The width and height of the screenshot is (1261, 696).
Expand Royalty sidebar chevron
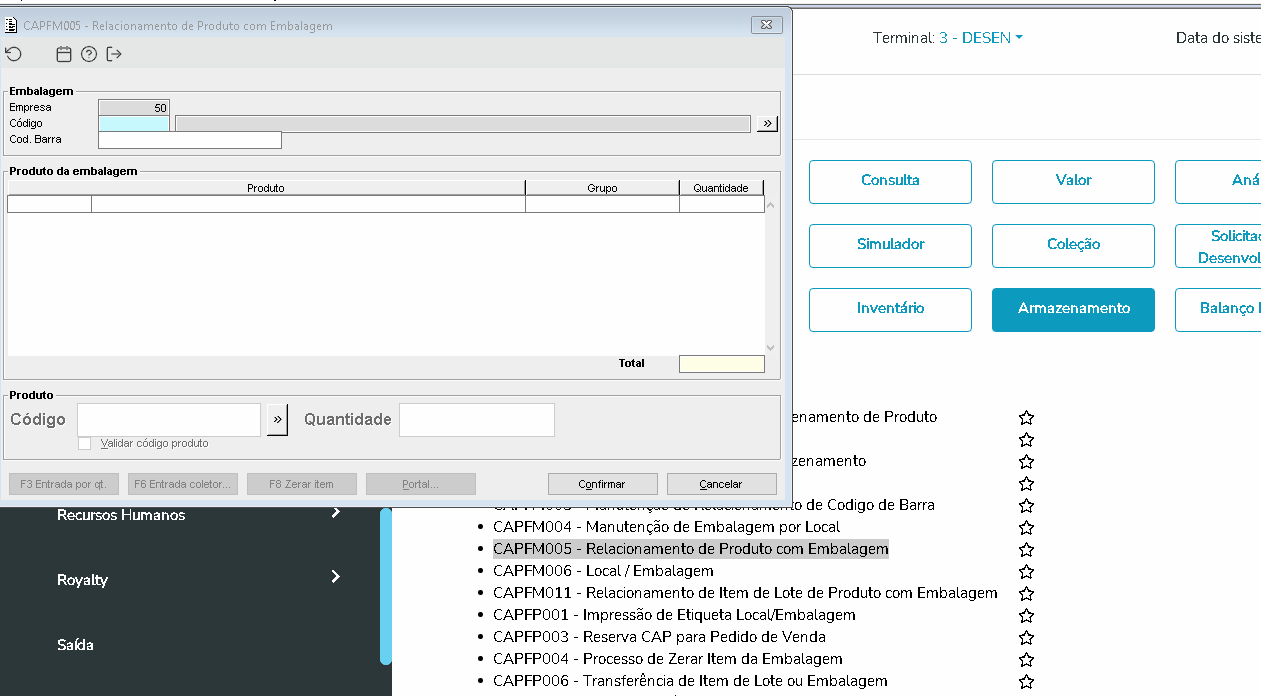pos(336,577)
